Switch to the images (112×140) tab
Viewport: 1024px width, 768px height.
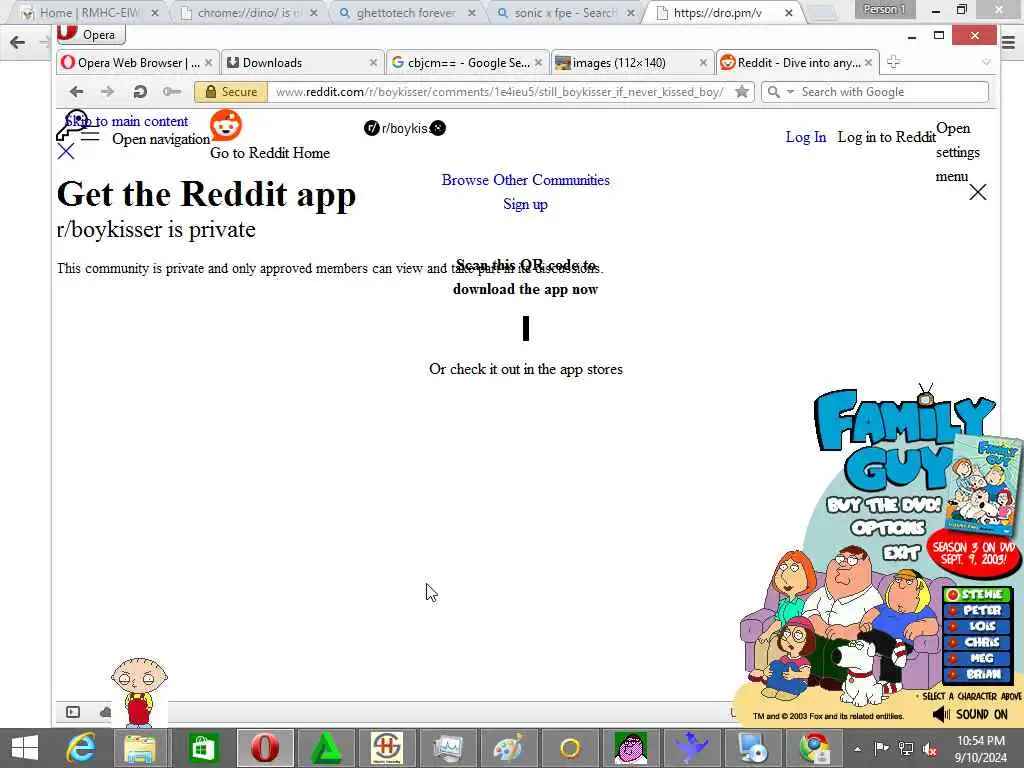[x=631, y=63]
